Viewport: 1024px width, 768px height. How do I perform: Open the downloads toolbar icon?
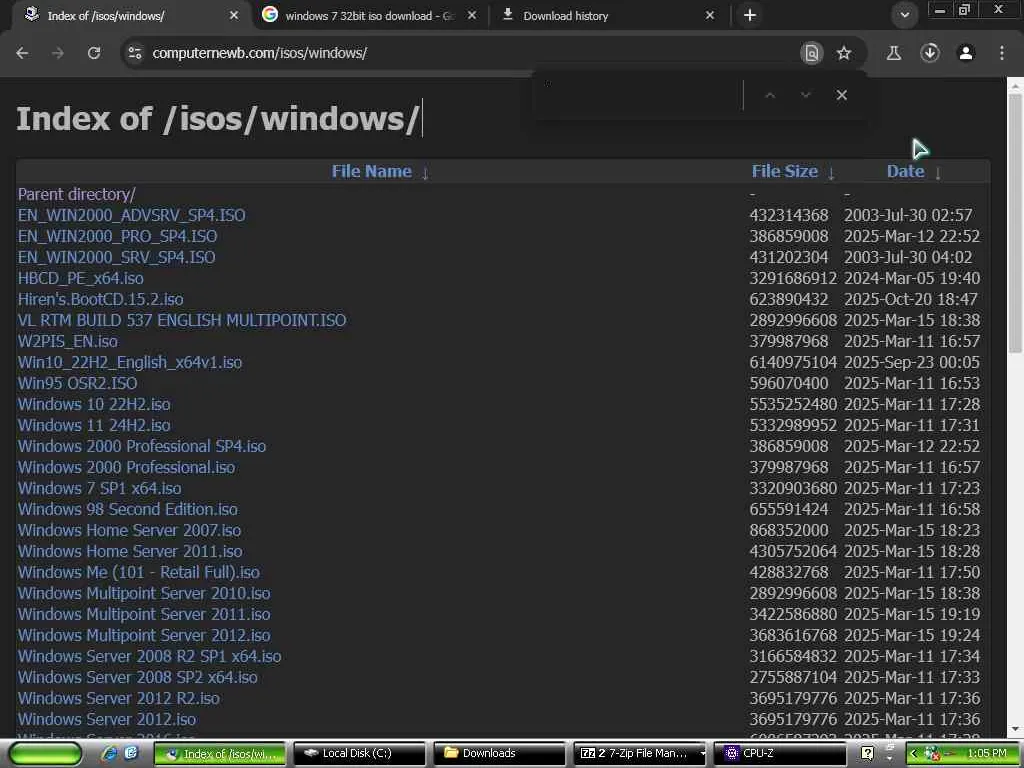[930, 53]
